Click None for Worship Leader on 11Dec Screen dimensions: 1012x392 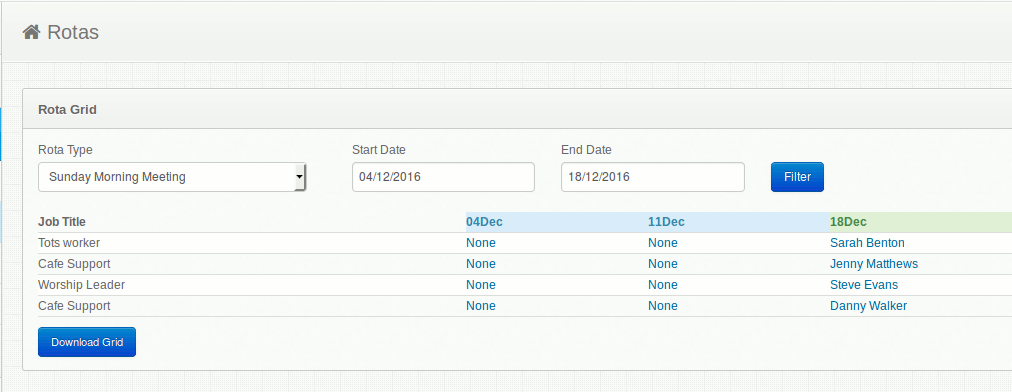(x=663, y=285)
